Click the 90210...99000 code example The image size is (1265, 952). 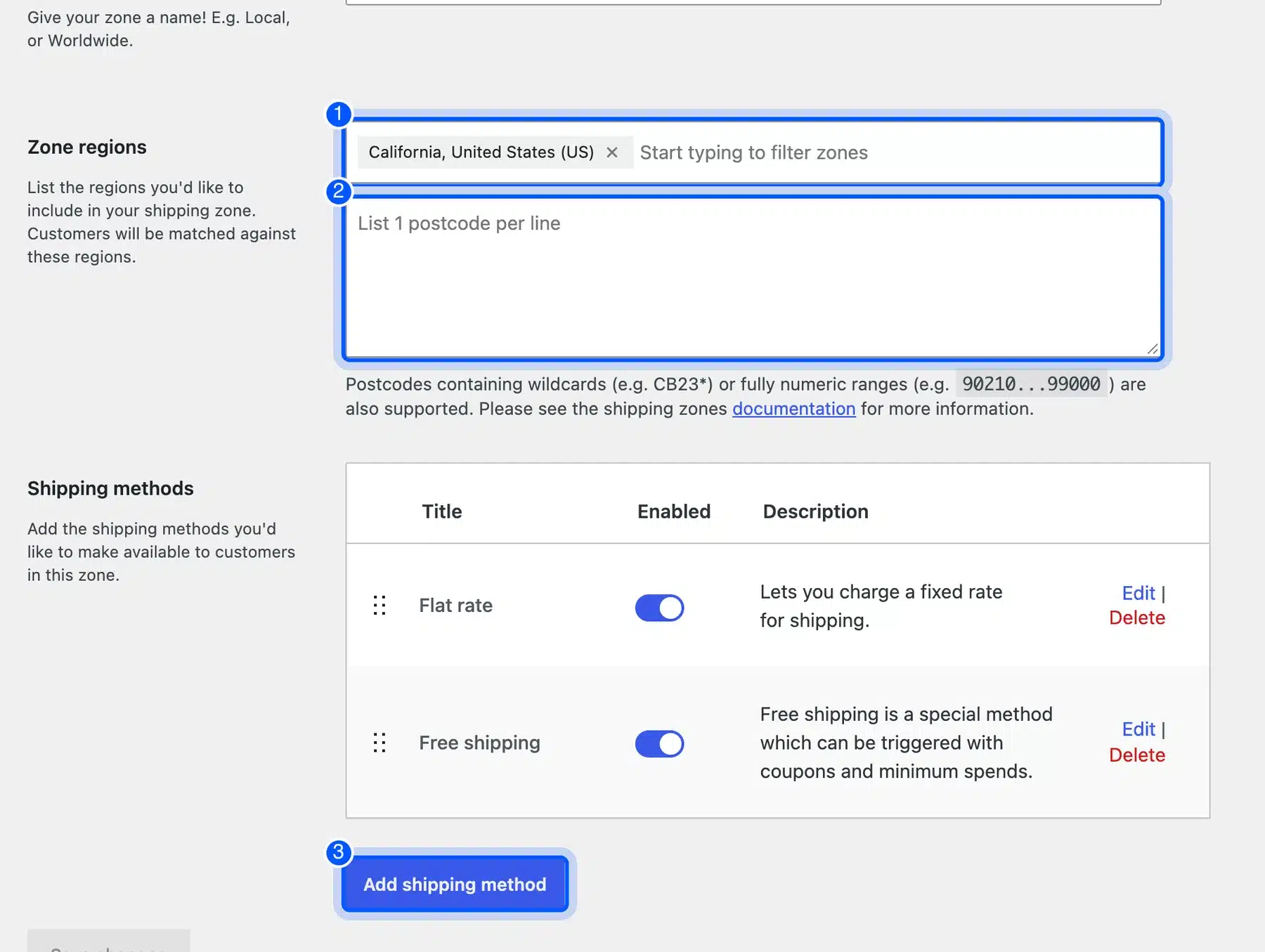1031,384
